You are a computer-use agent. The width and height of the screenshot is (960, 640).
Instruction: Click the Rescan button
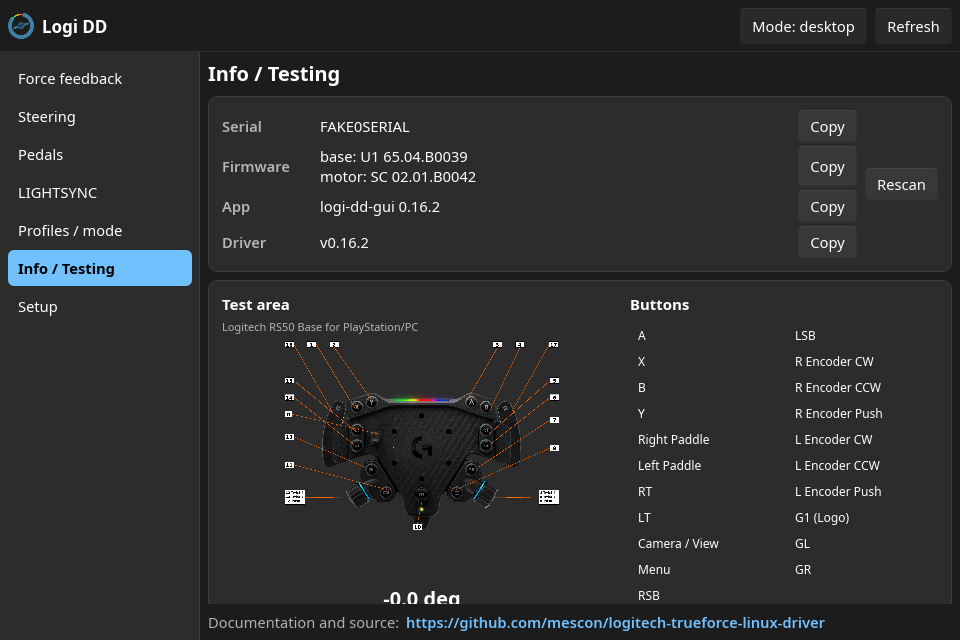[x=901, y=184]
